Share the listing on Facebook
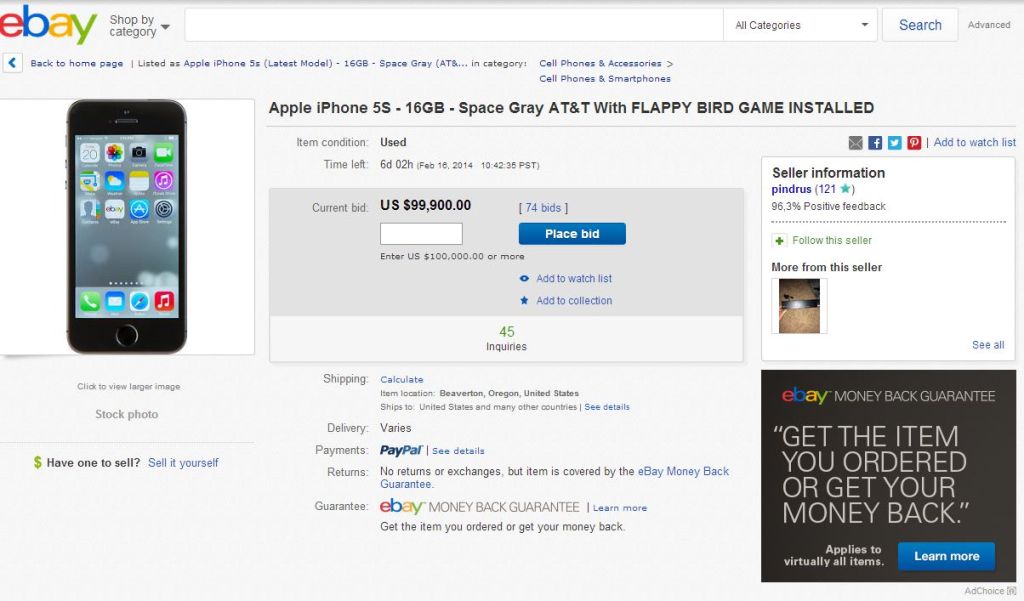The image size is (1024, 601). (x=874, y=142)
